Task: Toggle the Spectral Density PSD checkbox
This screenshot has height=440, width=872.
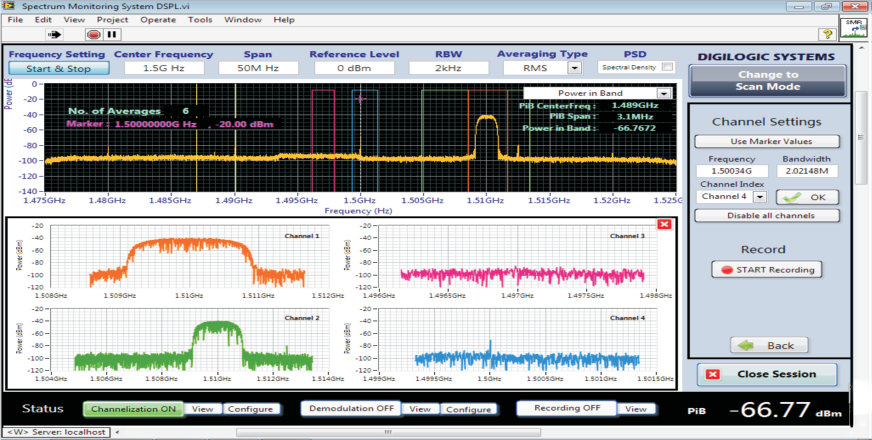Action: click(668, 67)
